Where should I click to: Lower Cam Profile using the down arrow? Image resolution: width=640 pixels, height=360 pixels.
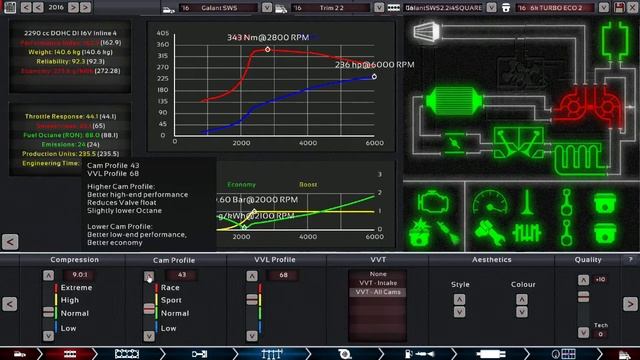[149, 336]
